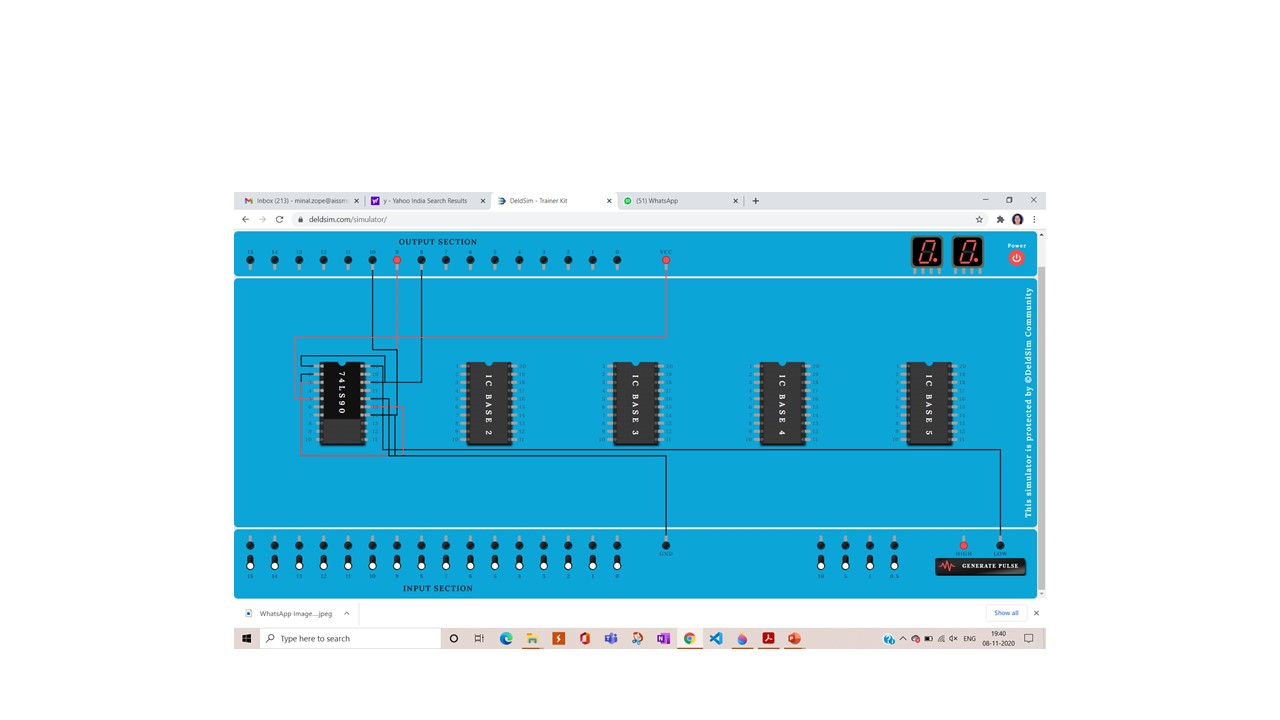The width and height of the screenshot is (1280, 720).
Task: Click the IC BASE 3 socket
Action: coord(635,402)
